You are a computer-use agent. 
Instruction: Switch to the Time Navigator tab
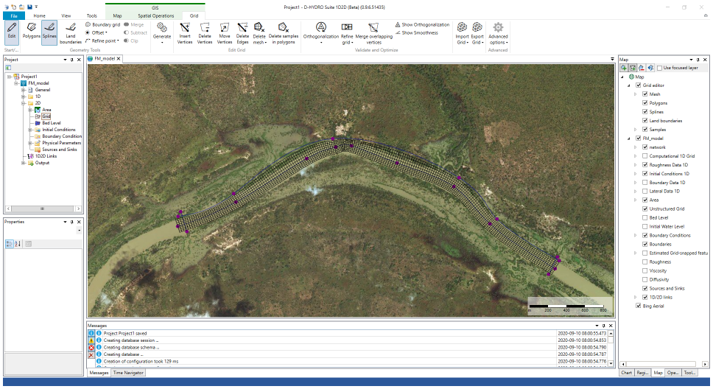[x=128, y=373]
